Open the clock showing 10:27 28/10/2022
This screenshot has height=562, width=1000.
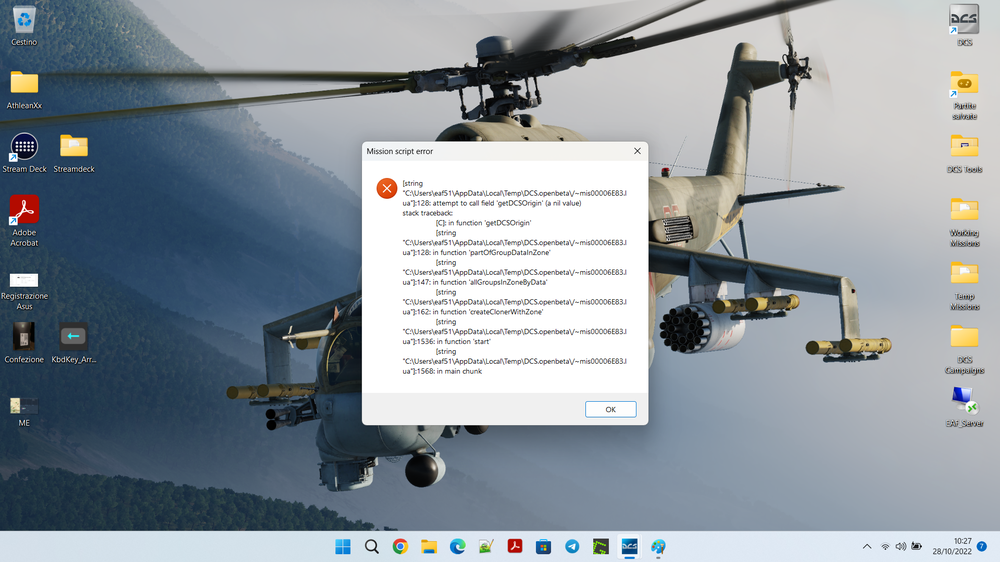tap(952, 547)
